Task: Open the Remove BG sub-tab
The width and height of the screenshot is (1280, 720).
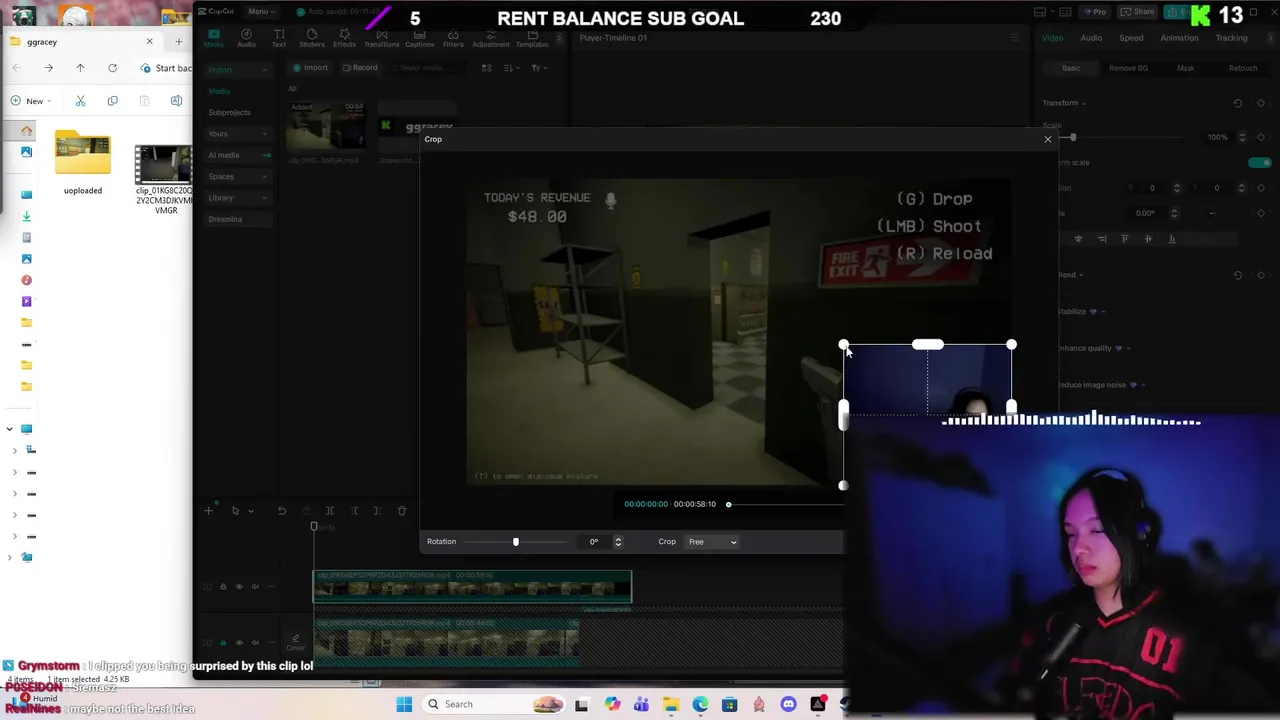Action: pos(1128,68)
